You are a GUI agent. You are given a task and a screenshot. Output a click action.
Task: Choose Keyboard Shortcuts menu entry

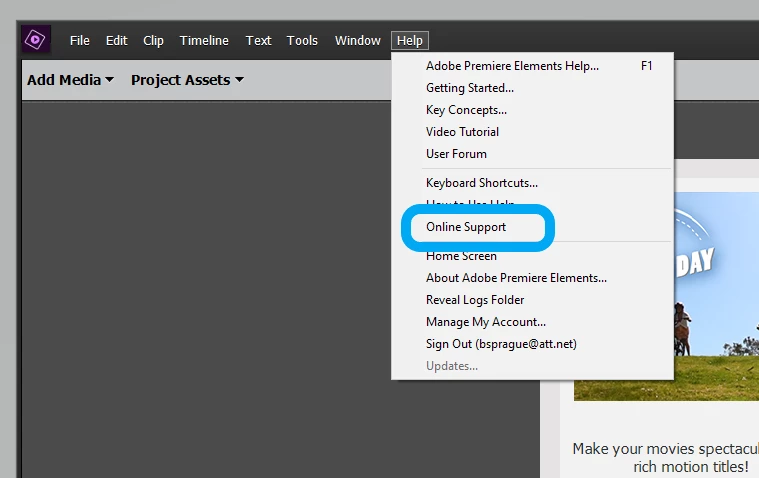point(532,183)
